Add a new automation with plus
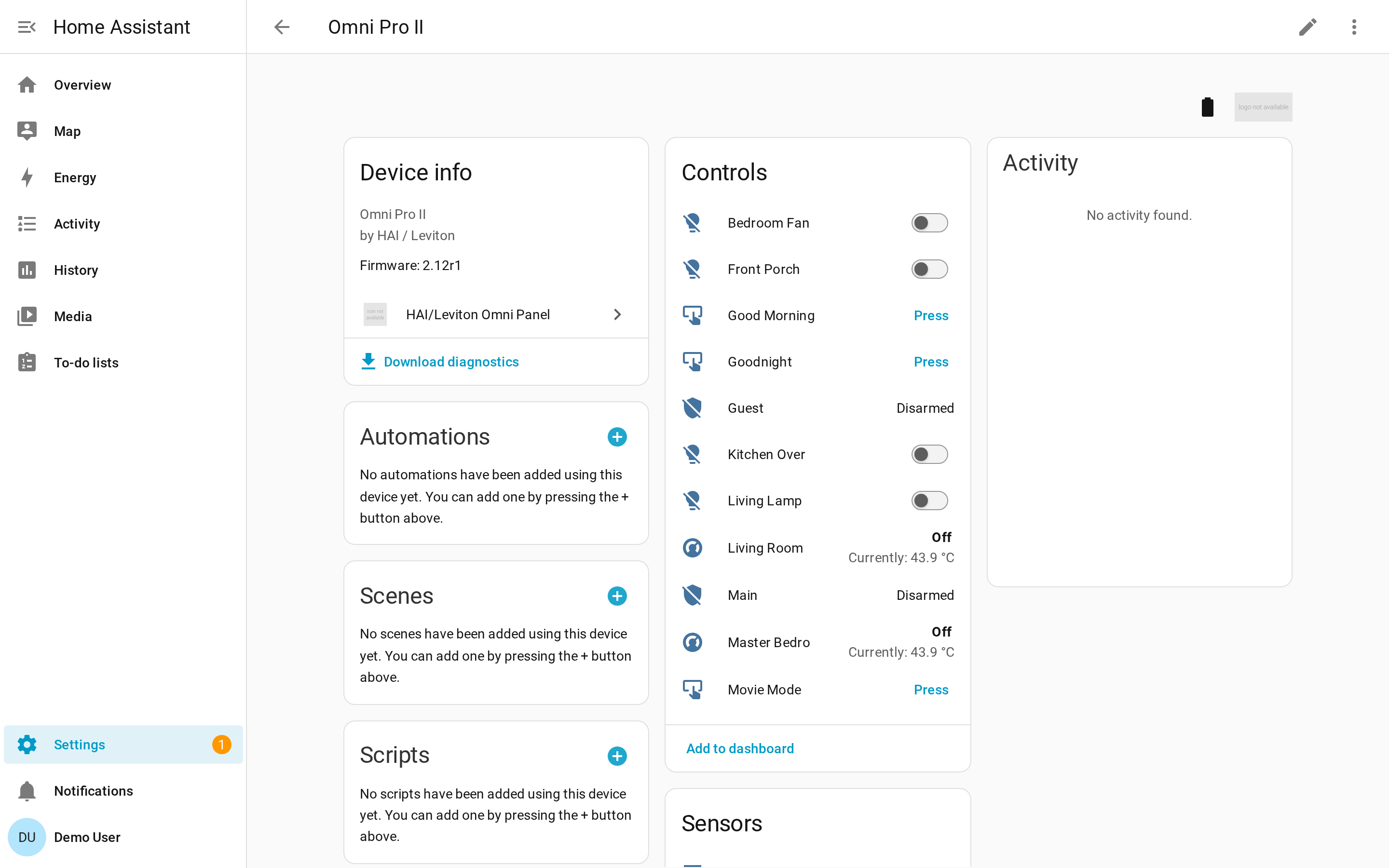Screen dimensions: 1389x868 (617, 437)
